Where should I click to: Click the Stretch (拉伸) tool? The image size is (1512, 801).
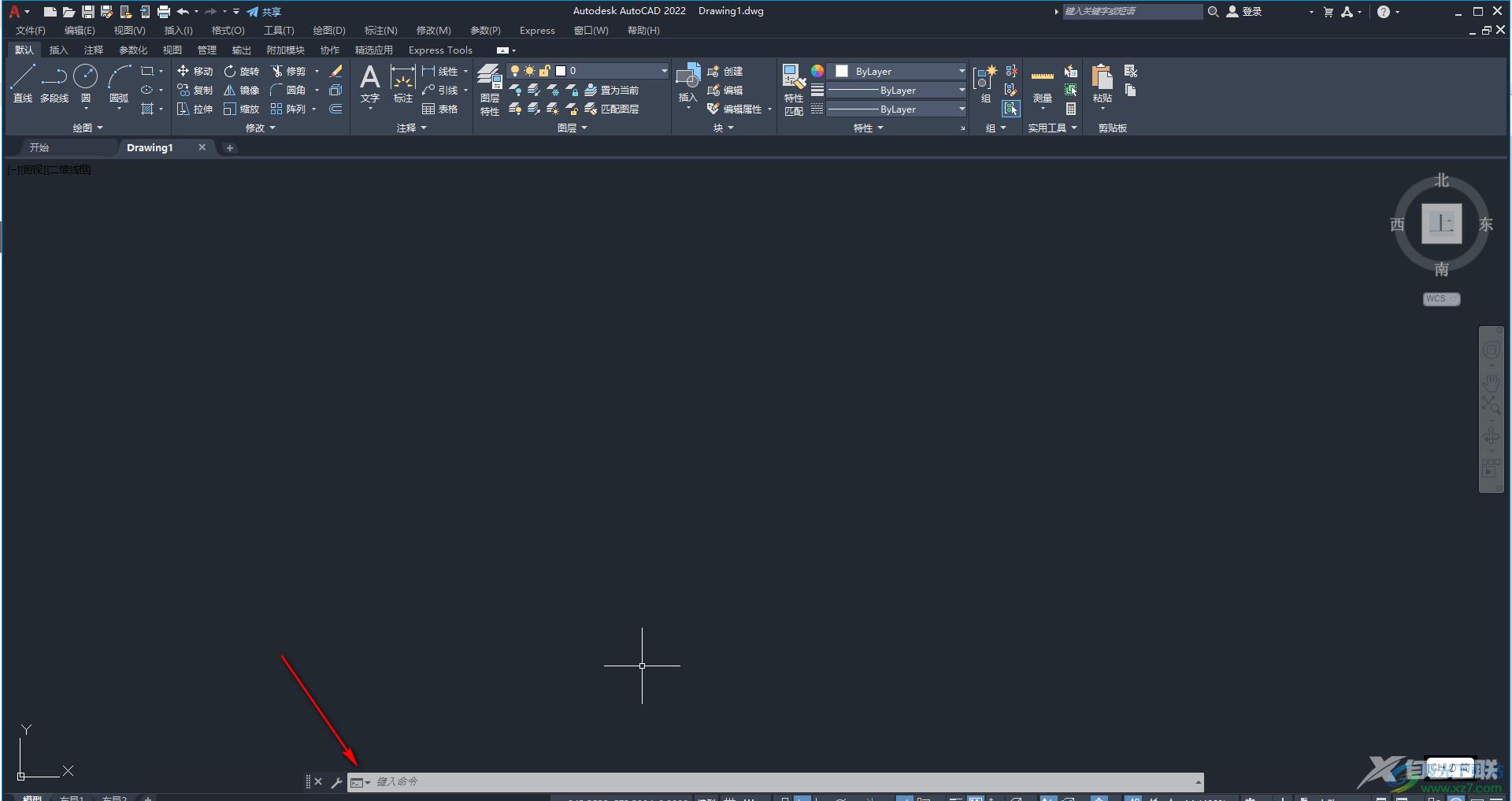click(x=195, y=109)
